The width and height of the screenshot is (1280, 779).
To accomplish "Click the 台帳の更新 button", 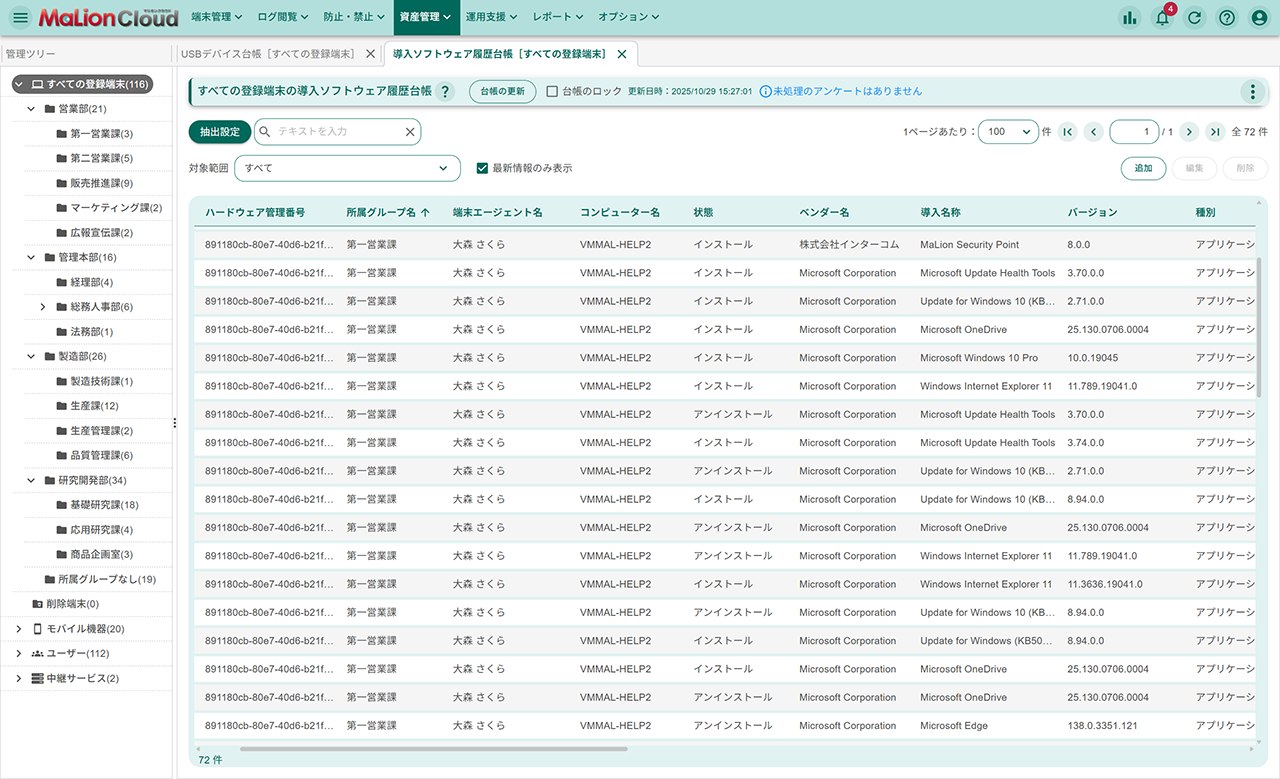I will click(x=502, y=91).
